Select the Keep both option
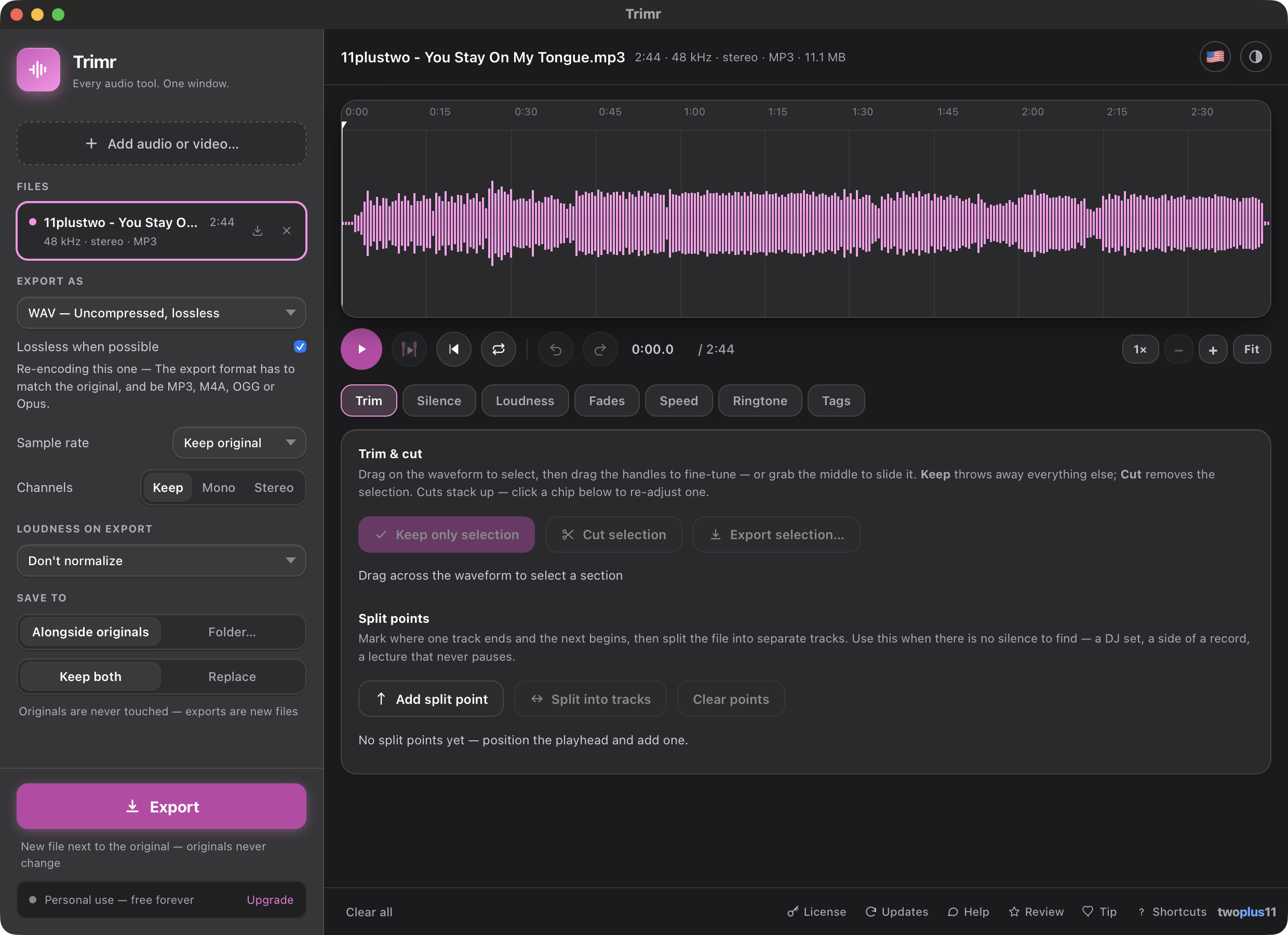Viewport: 1288px width, 935px height. 90,676
